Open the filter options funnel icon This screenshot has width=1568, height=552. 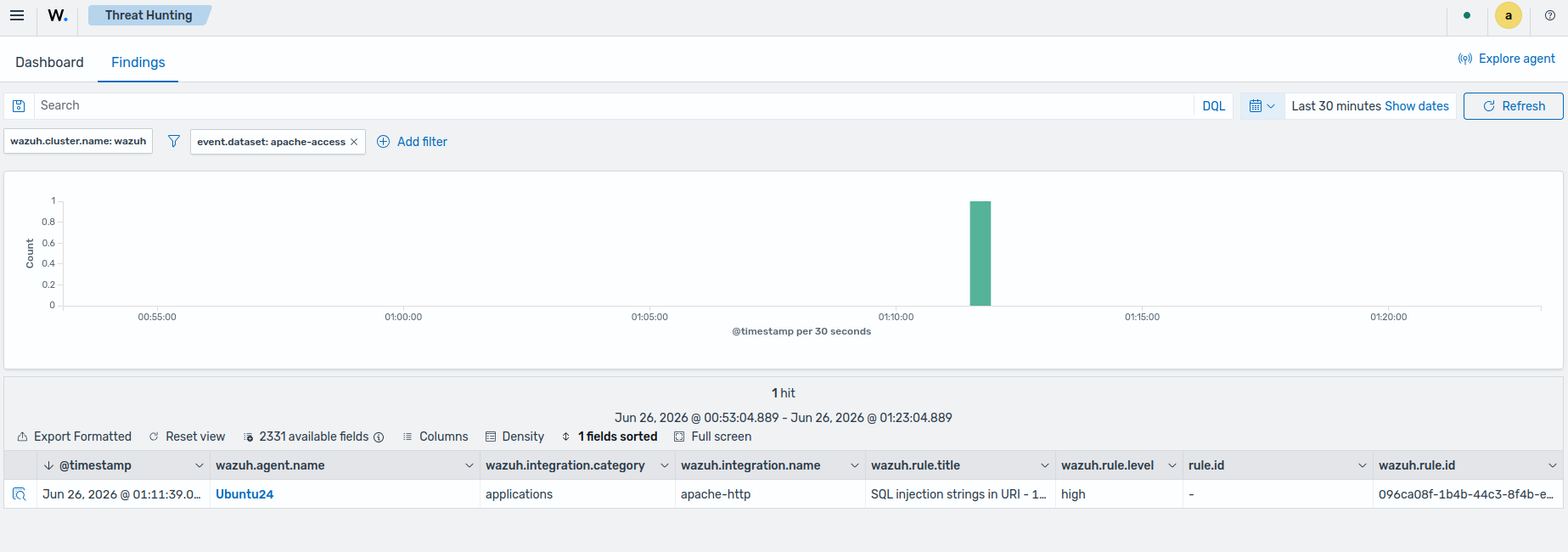[174, 141]
